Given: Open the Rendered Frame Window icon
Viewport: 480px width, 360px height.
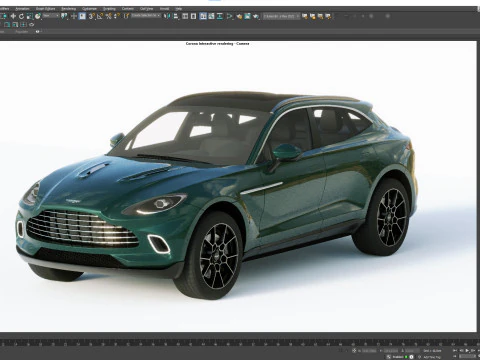Looking at the screenshot, I should pos(247,16).
